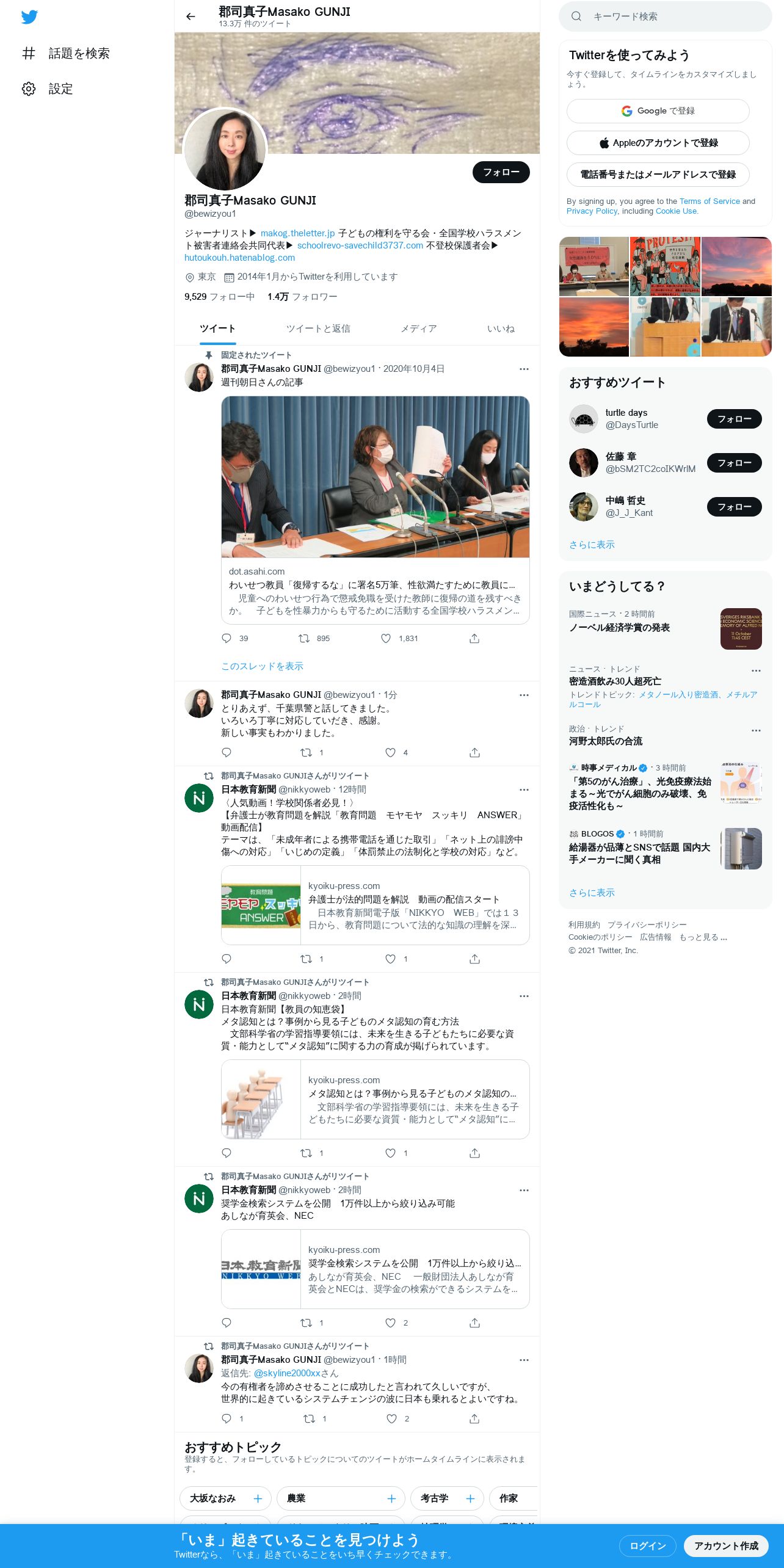784x1568 pixels.
Task: Reply to the メタ認知 tweet
Action: coord(227,1153)
